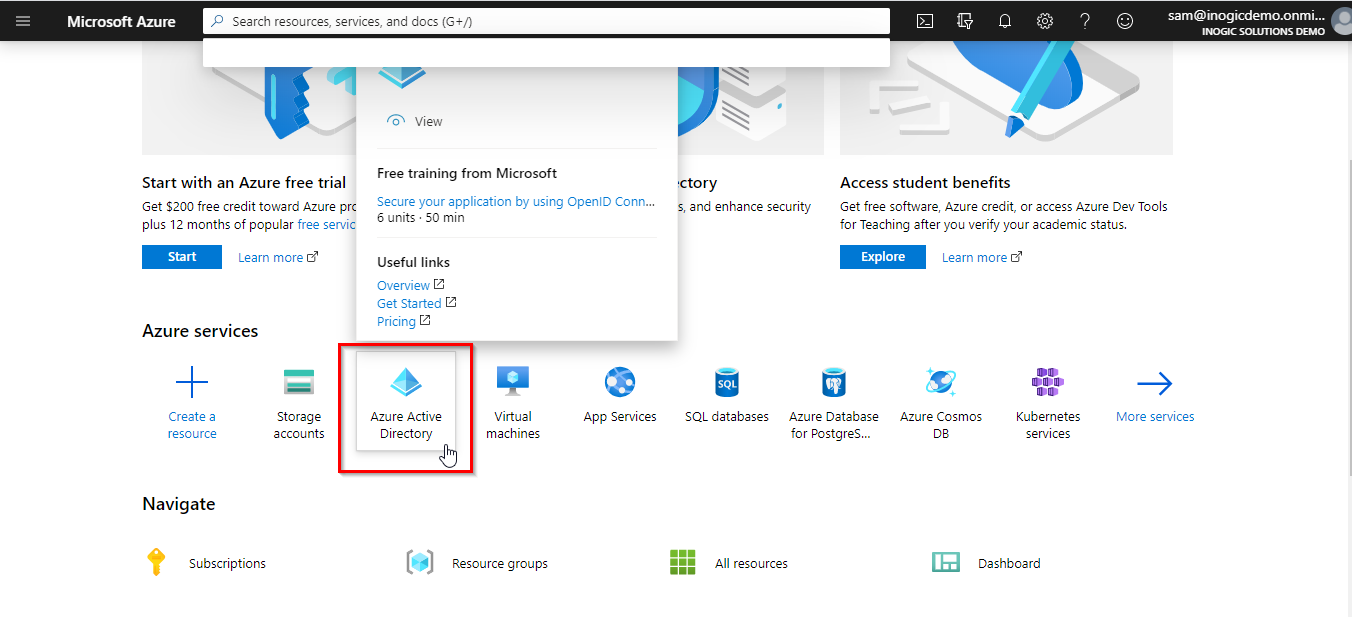The width and height of the screenshot is (1352, 617).
Task: Open SQL databases service
Action: click(727, 396)
